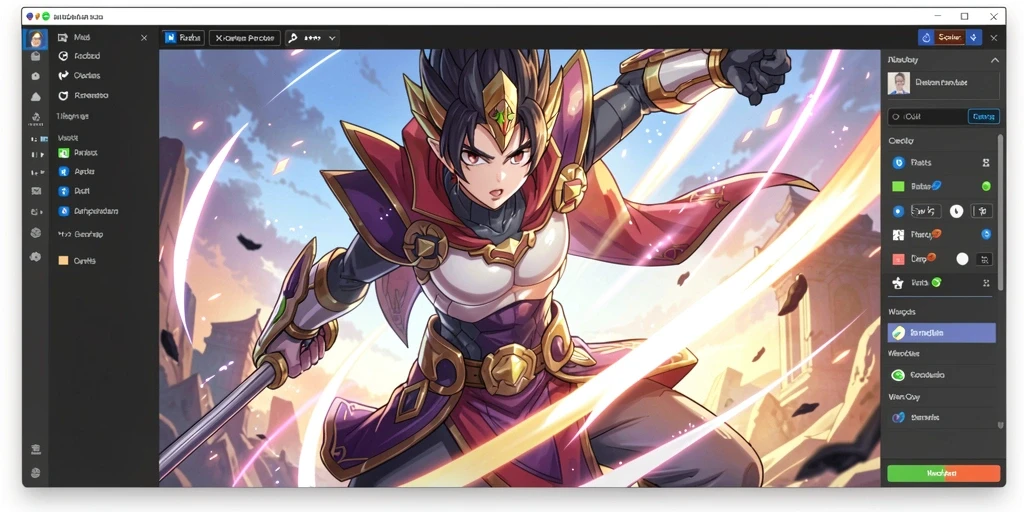Image resolution: width=1024 pixels, height=512 pixels.
Task: Click the blue down-arrow button at top right toolbar
Action: tap(974, 38)
